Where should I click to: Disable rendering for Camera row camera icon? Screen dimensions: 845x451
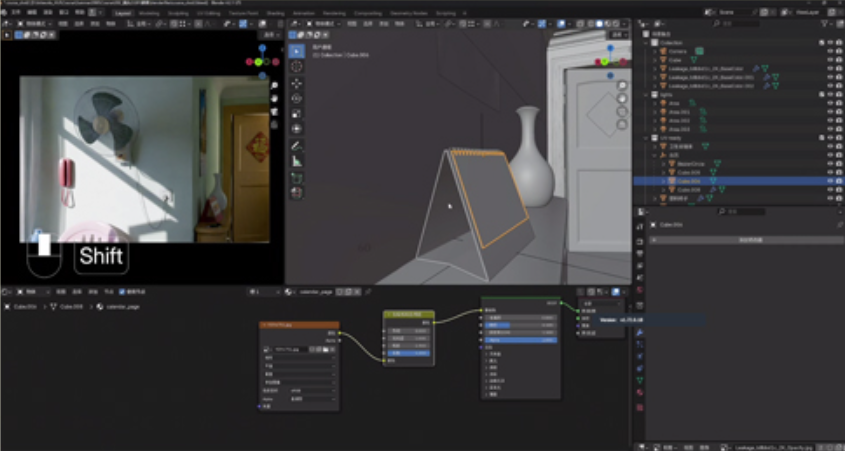point(839,51)
